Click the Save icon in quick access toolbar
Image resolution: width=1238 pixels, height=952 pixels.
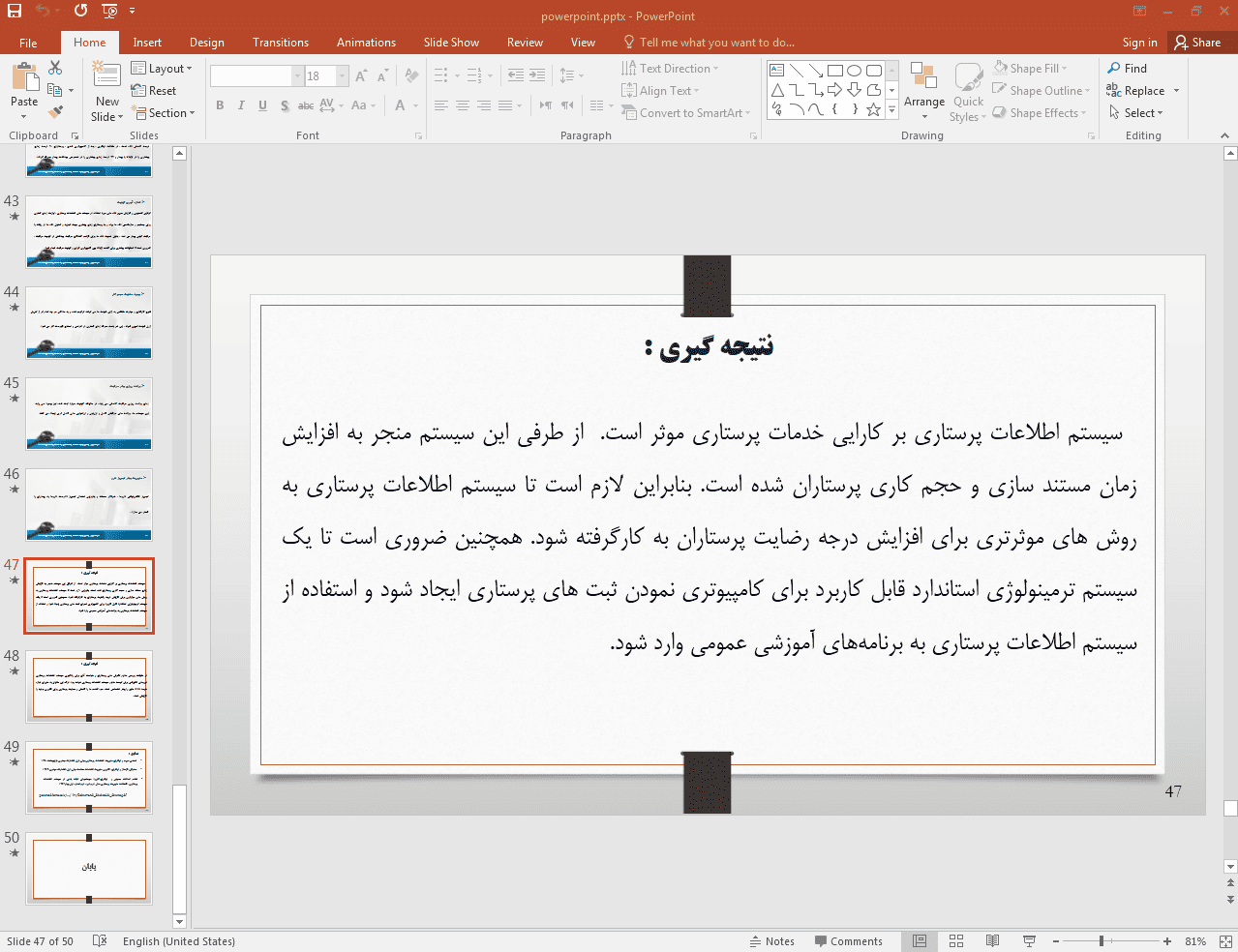(14, 11)
